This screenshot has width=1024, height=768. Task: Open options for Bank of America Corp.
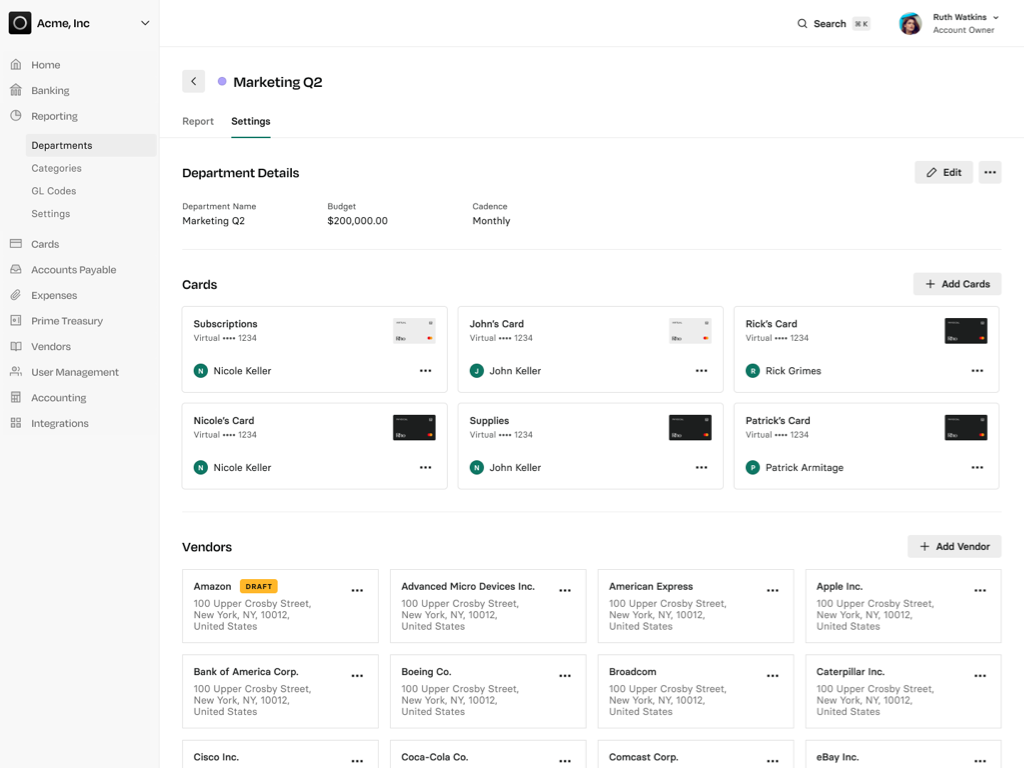pos(357,676)
